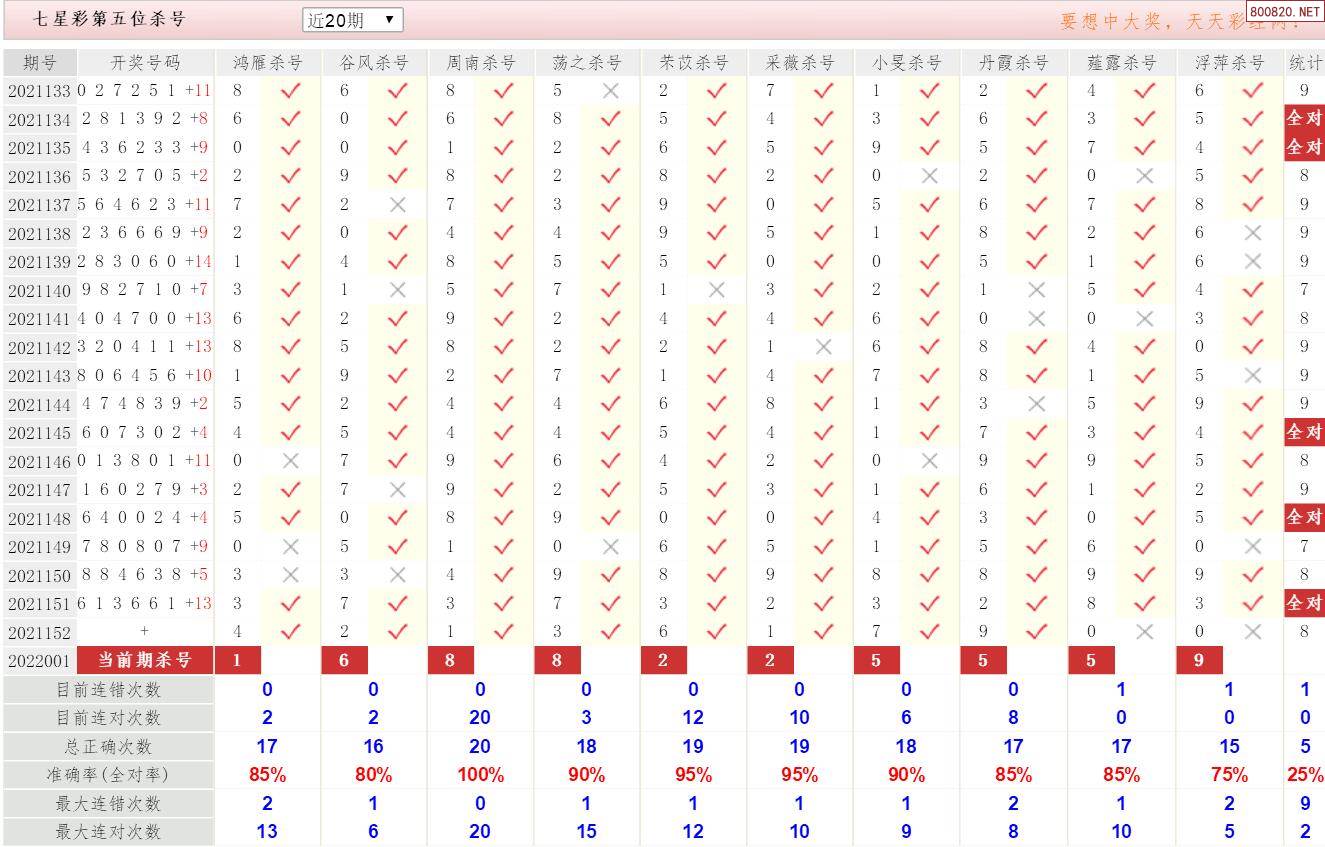Click the X mark for 谷风杀号 in row 2021140
Screen dimensions: 1325x847
point(397,290)
